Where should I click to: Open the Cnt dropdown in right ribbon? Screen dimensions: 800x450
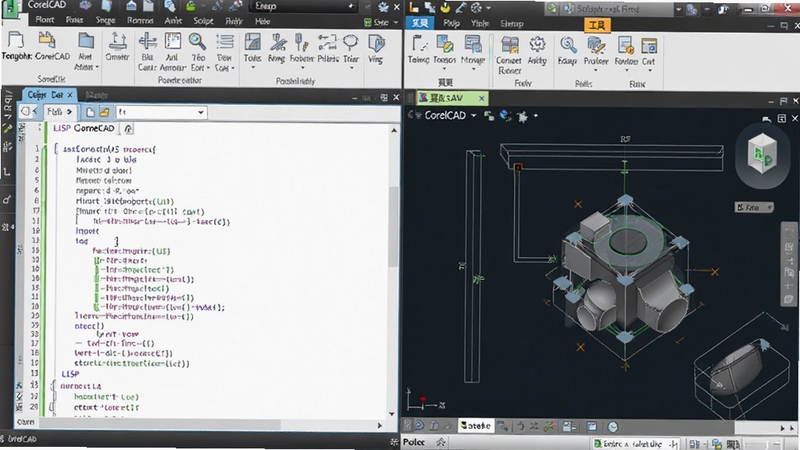(649, 70)
